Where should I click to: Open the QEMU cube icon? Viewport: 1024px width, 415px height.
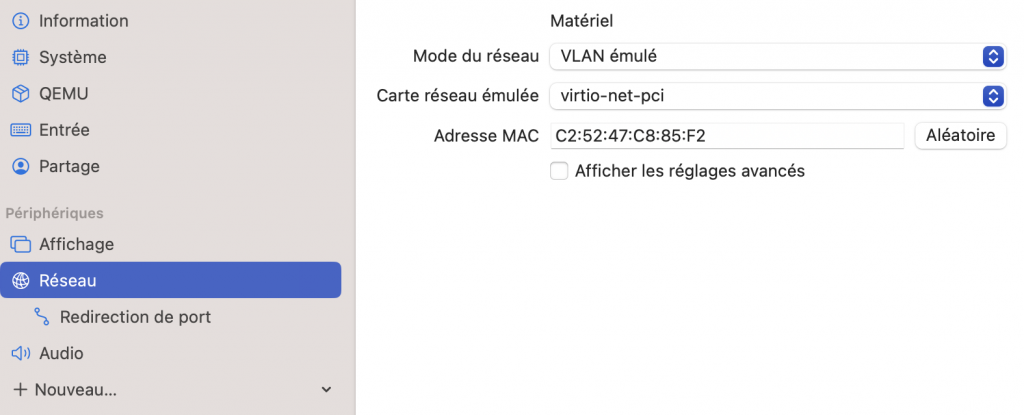[20, 93]
